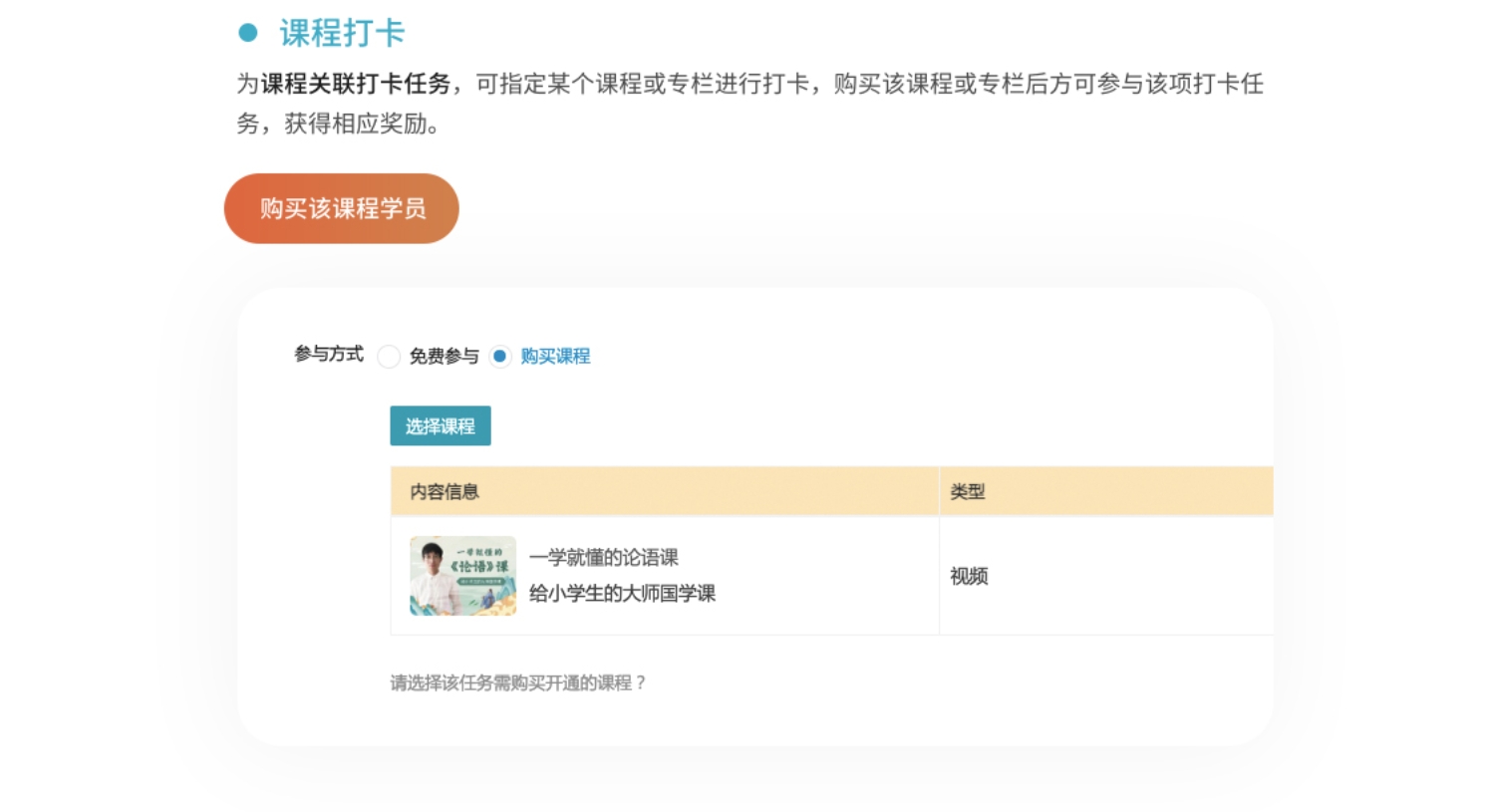Open the 论语课 course thumbnail image
This screenshot has height=812, width=1488.
(463, 576)
